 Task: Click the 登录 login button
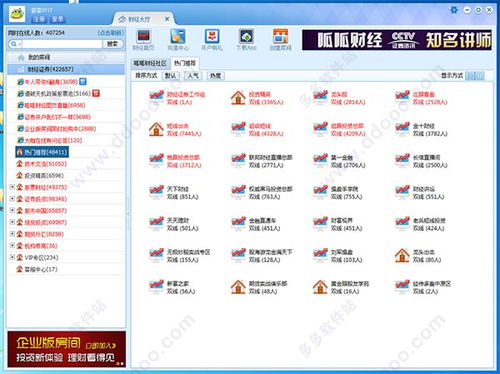(x=58, y=19)
